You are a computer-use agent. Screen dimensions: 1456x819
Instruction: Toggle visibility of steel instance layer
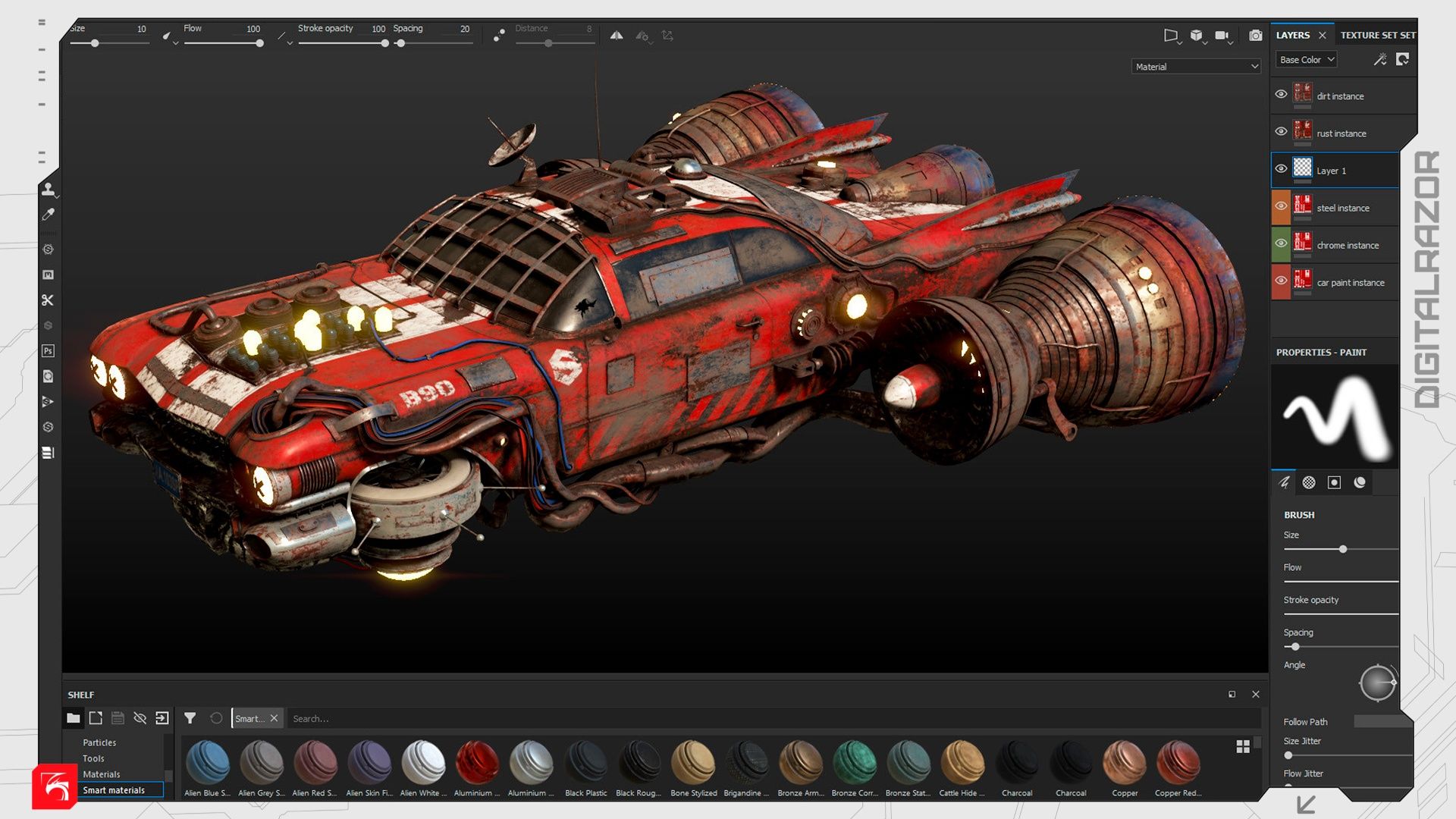pyautogui.click(x=1281, y=206)
